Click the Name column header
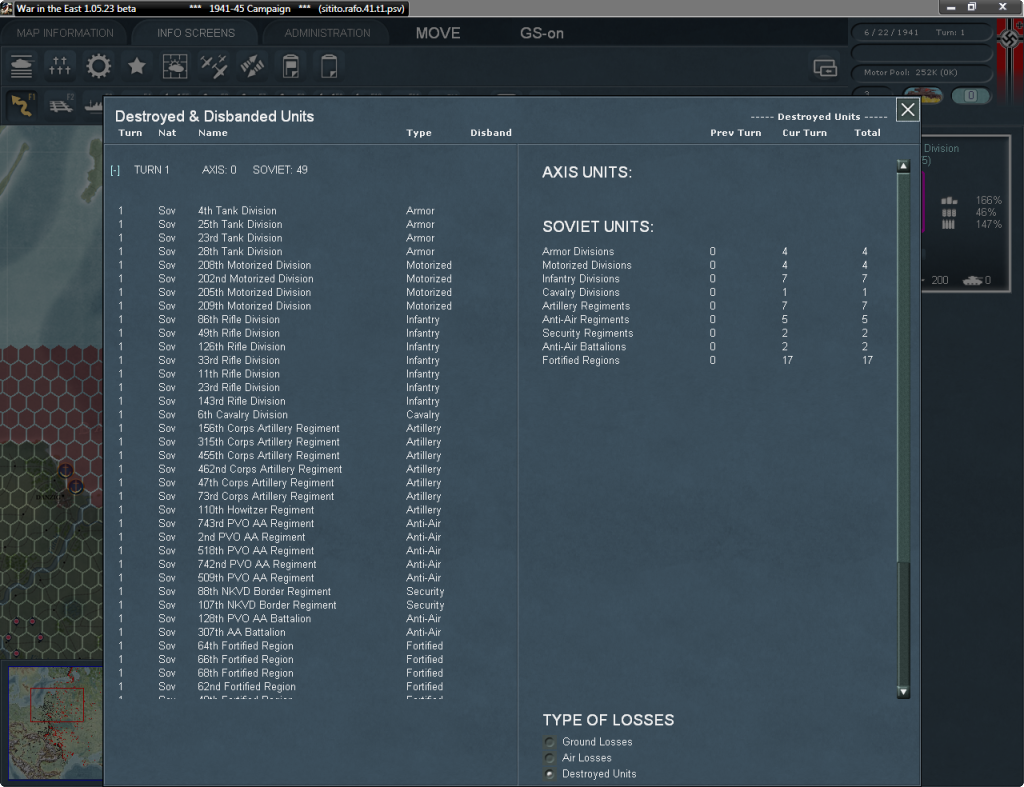The image size is (1024, 787). [x=213, y=133]
